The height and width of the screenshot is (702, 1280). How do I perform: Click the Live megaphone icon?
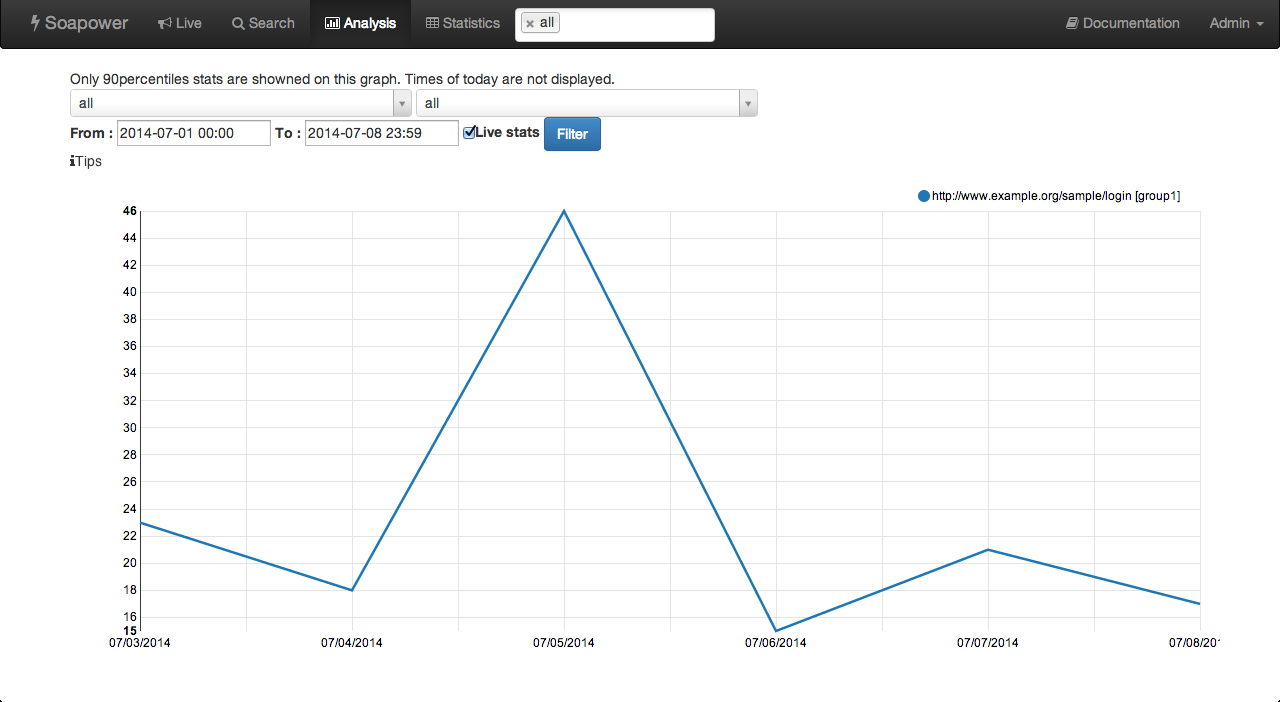(x=165, y=23)
